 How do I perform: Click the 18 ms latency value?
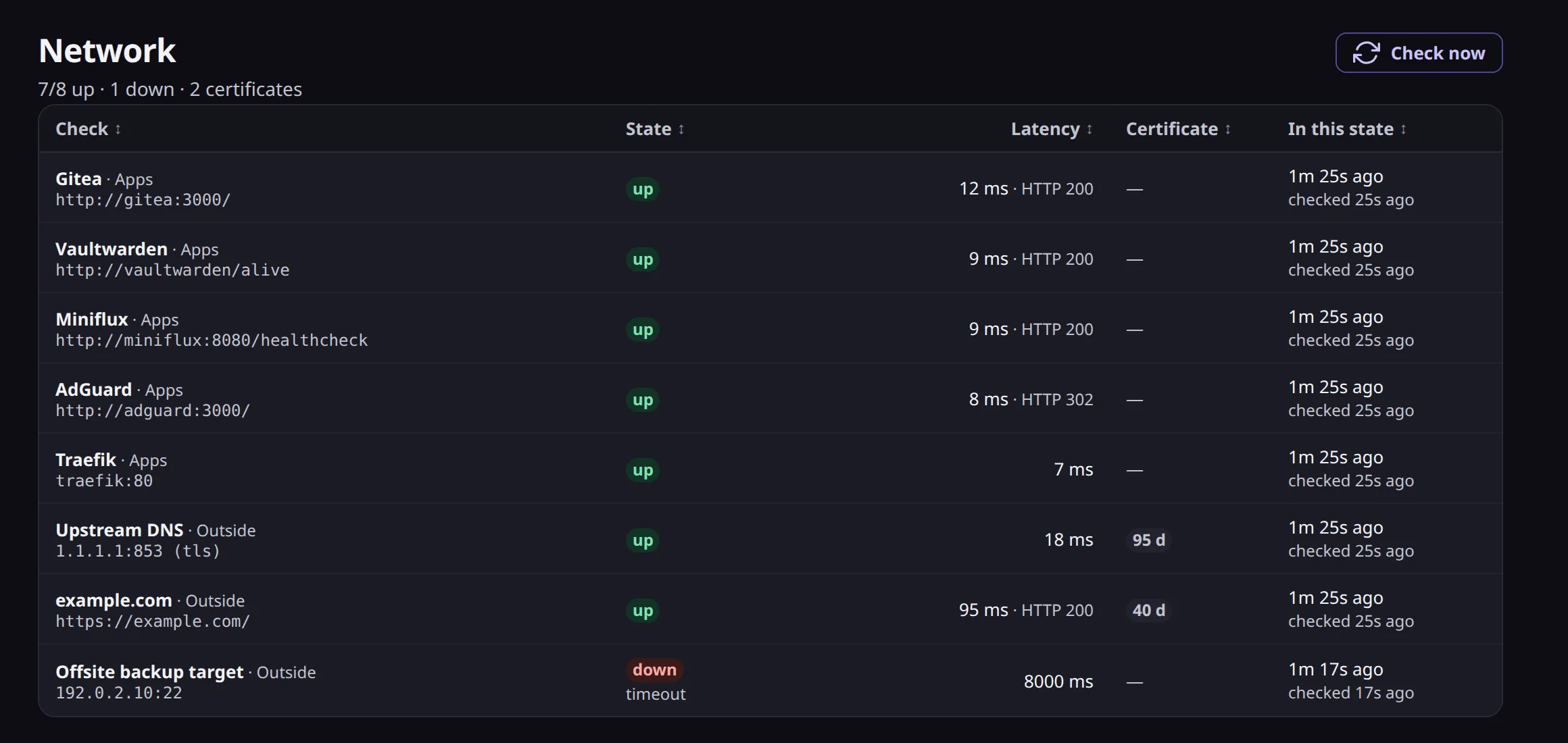click(1069, 540)
